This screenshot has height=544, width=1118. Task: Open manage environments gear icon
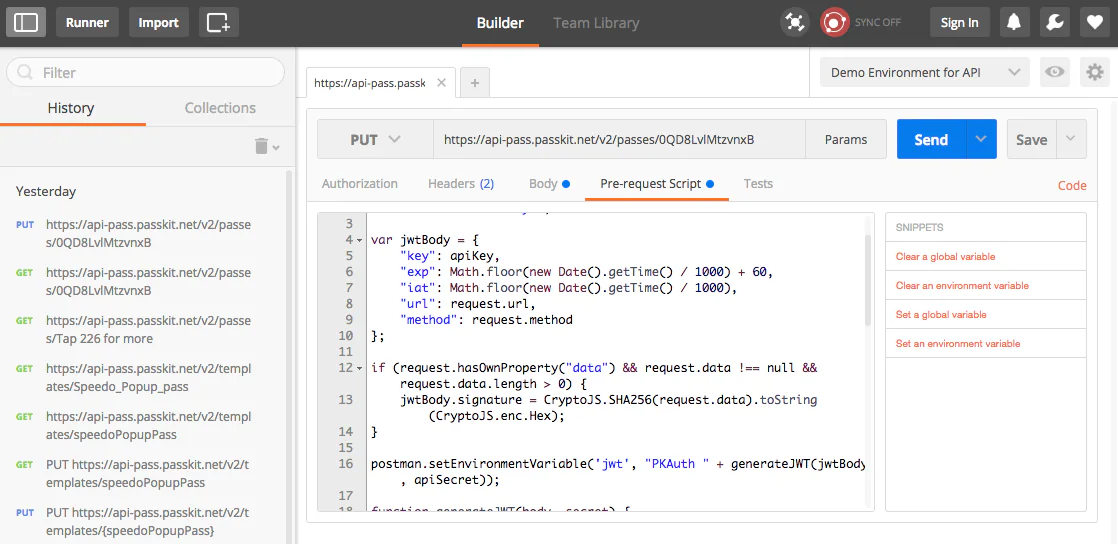[x=1094, y=72]
